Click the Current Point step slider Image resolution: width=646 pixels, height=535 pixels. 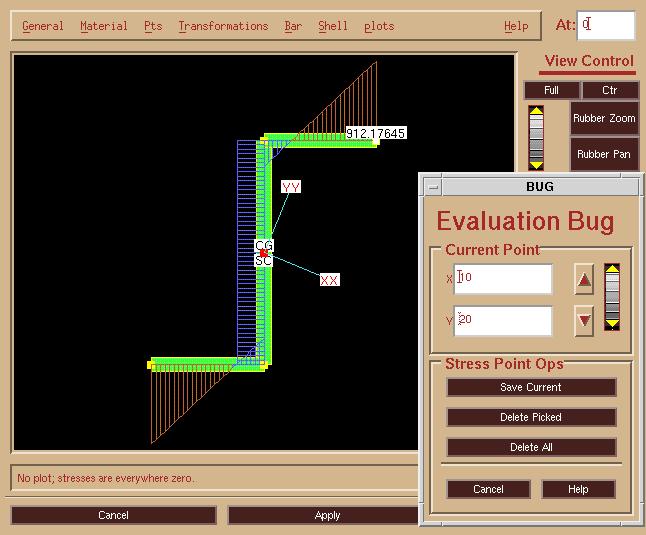(x=612, y=296)
